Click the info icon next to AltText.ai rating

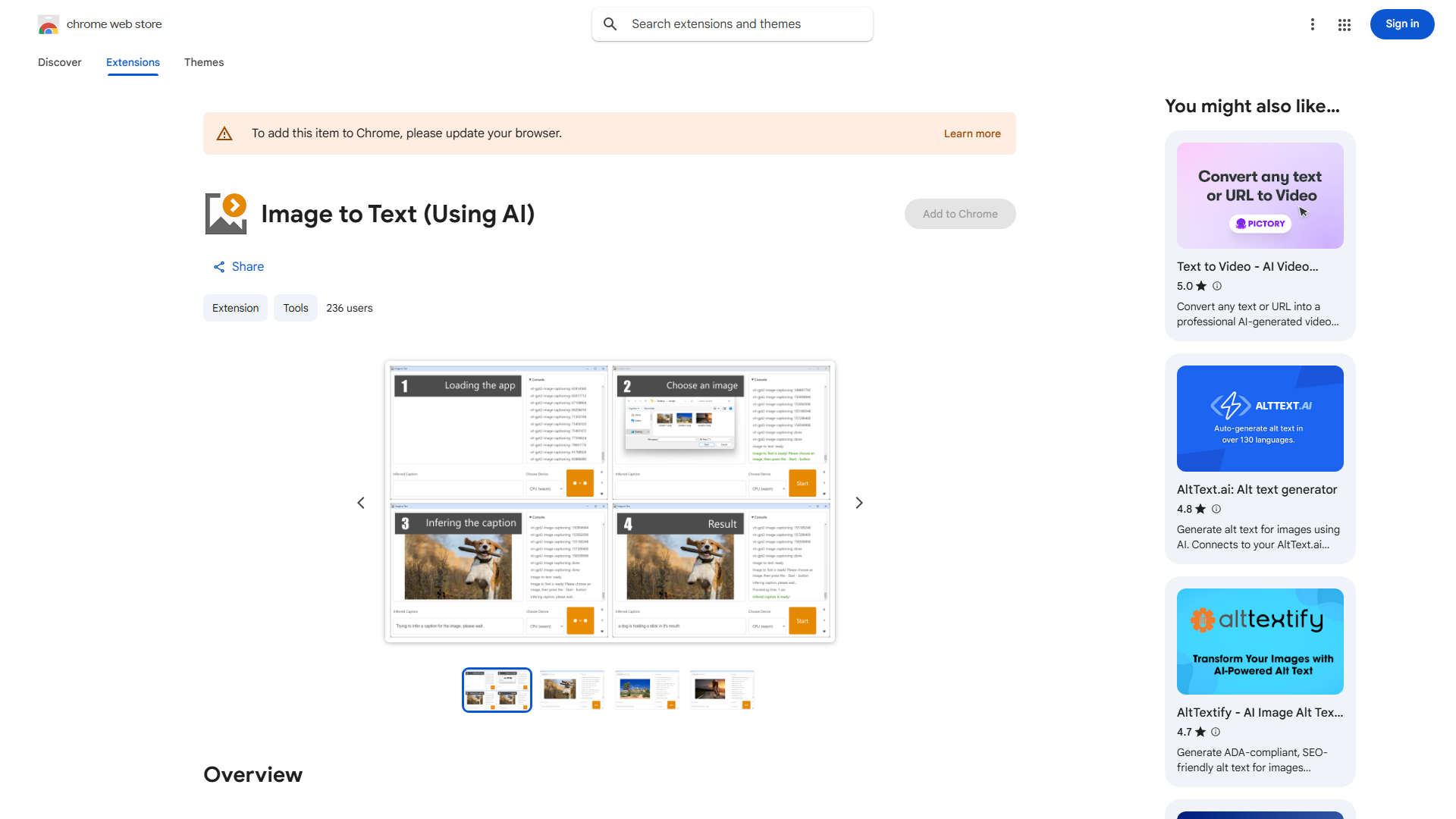tap(1216, 509)
